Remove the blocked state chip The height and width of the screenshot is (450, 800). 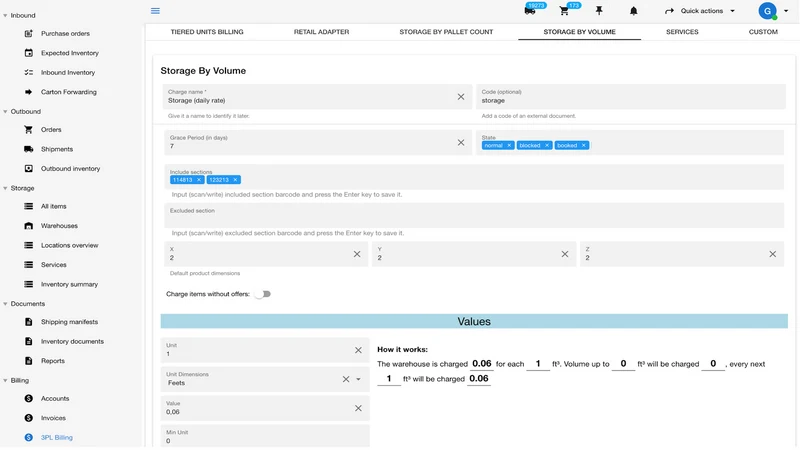pos(546,145)
